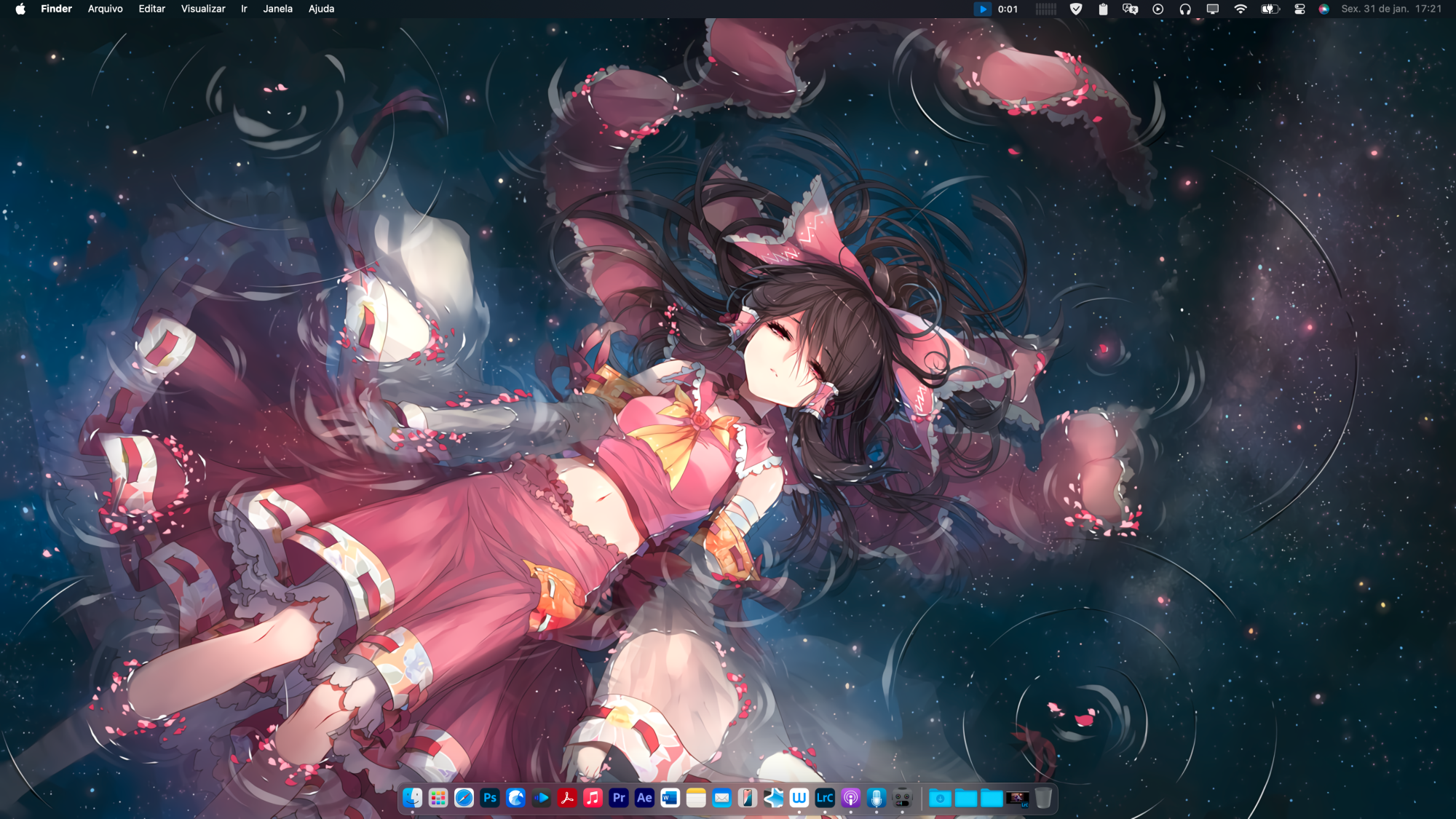Open the Podcasts app icon
This screenshot has width=1456, height=819.
[850, 798]
